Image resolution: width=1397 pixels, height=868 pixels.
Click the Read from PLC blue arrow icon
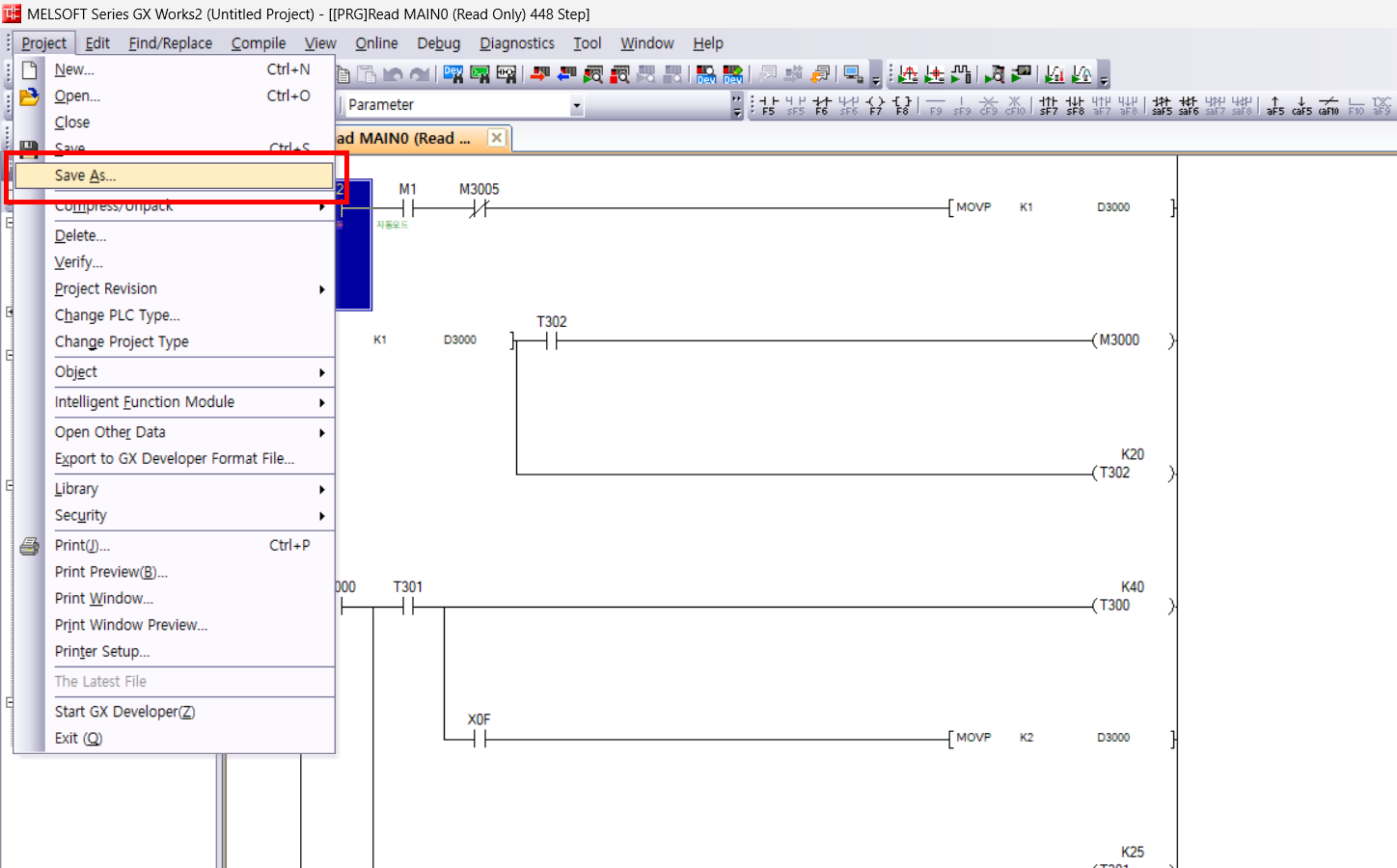(x=566, y=74)
